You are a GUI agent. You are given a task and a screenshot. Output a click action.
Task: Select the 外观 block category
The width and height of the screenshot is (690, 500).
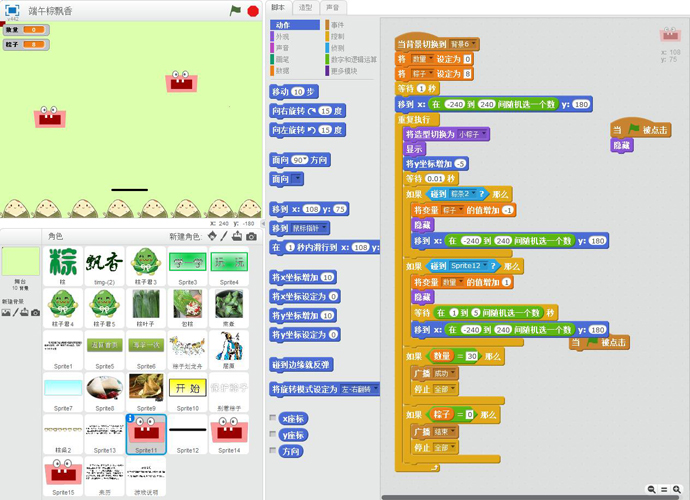coord(282,36)
